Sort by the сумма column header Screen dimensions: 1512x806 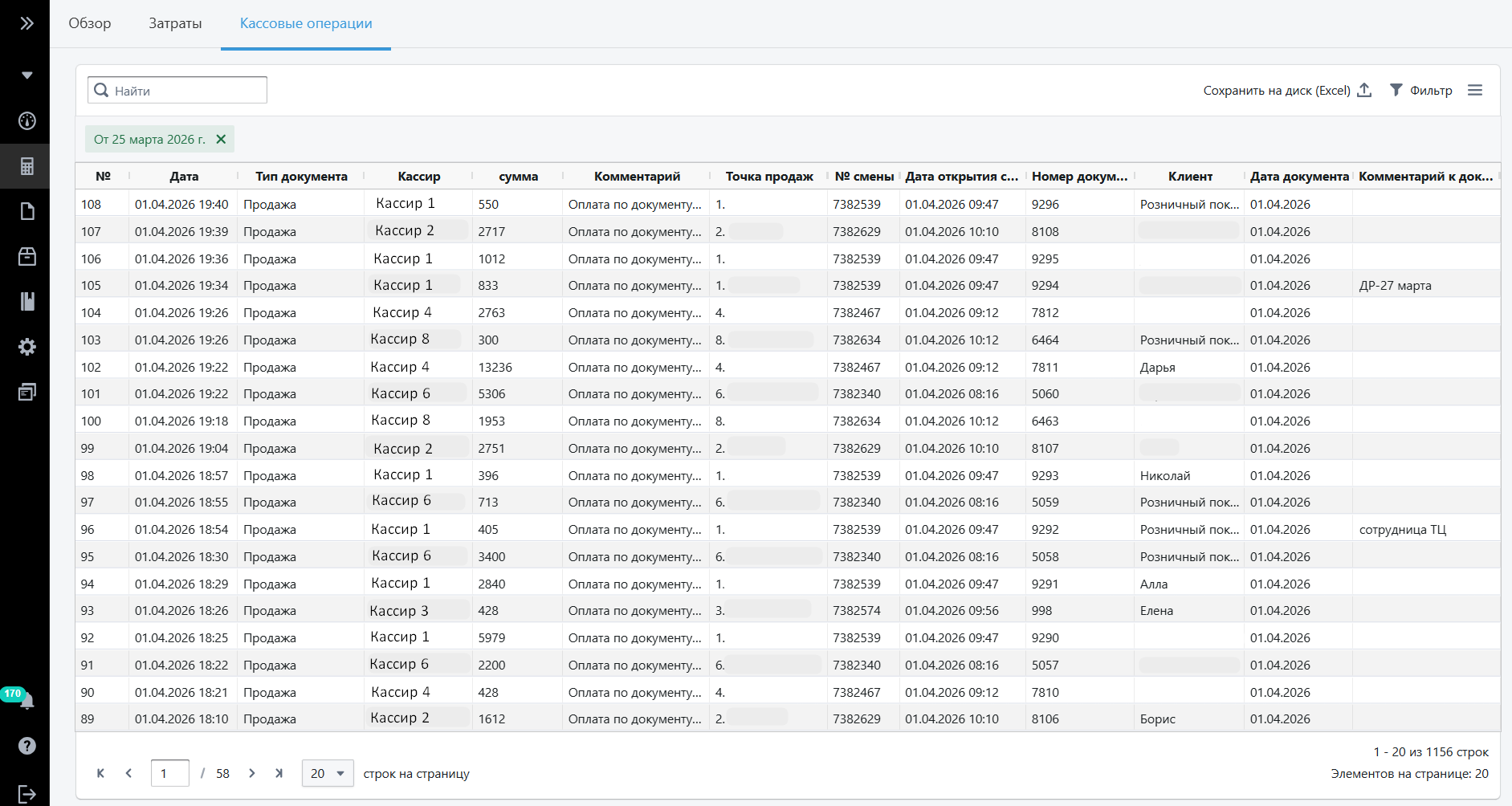pyautogui.click(x=518, y=177)
